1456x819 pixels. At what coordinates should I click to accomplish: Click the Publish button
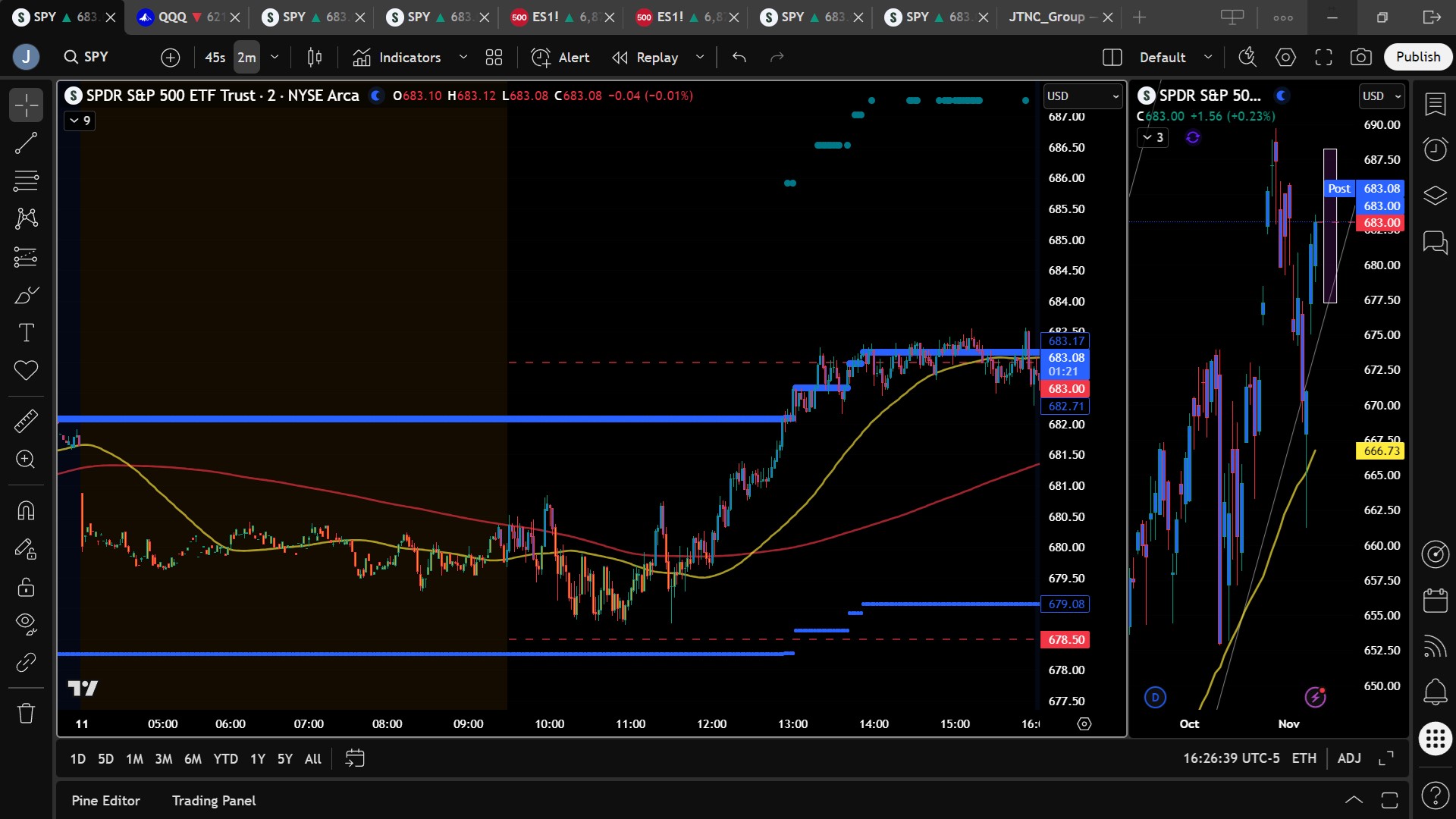(1417, 57)
